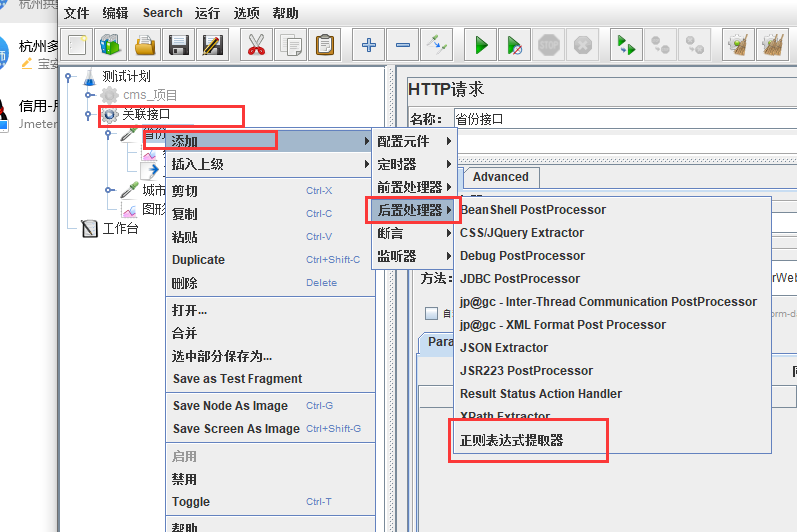Click the 名称 input field
Screen dimensions: 797x532
point(624,119)
